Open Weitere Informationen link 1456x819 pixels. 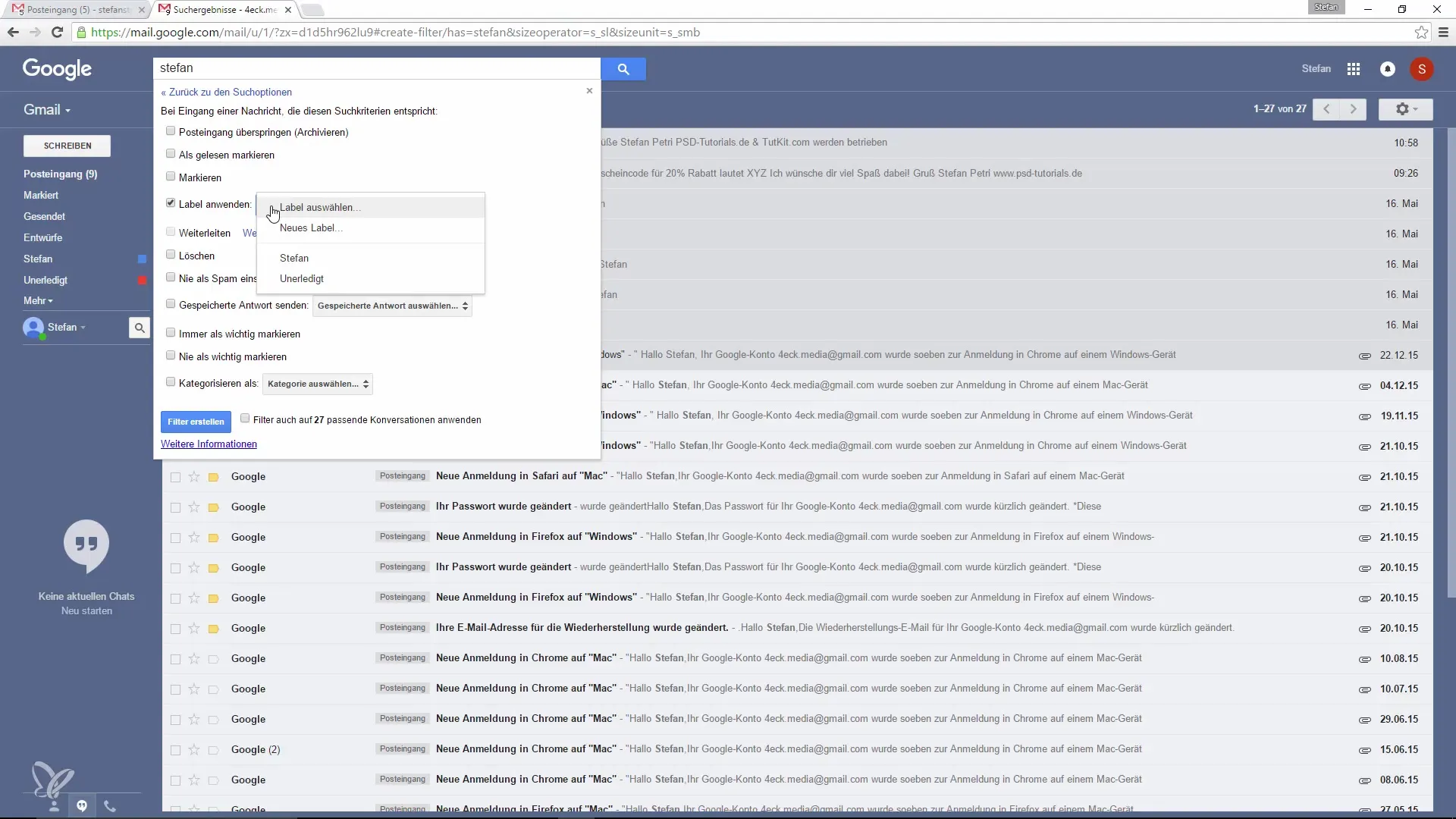209,444
